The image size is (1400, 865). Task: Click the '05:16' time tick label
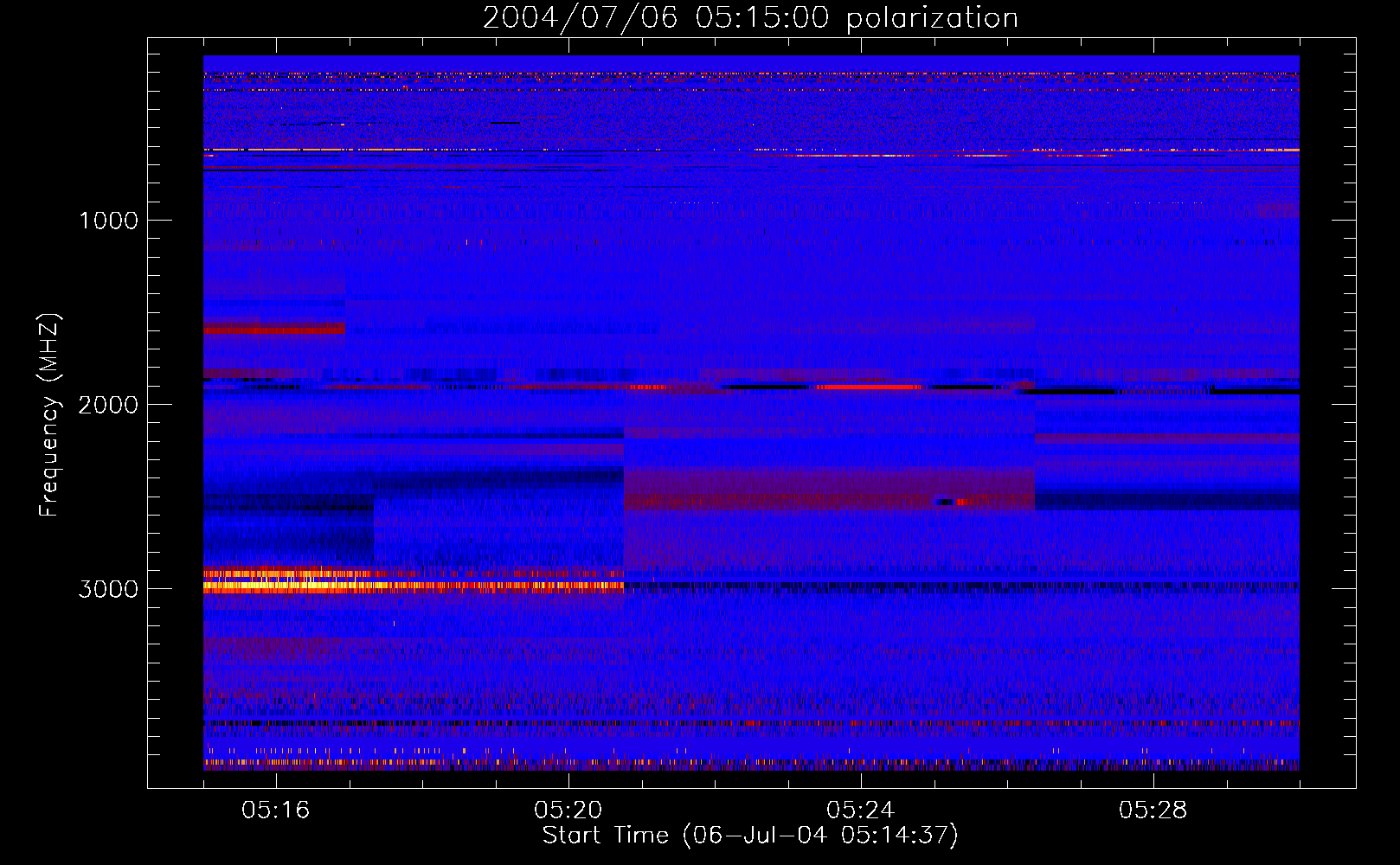pos(275,811)
